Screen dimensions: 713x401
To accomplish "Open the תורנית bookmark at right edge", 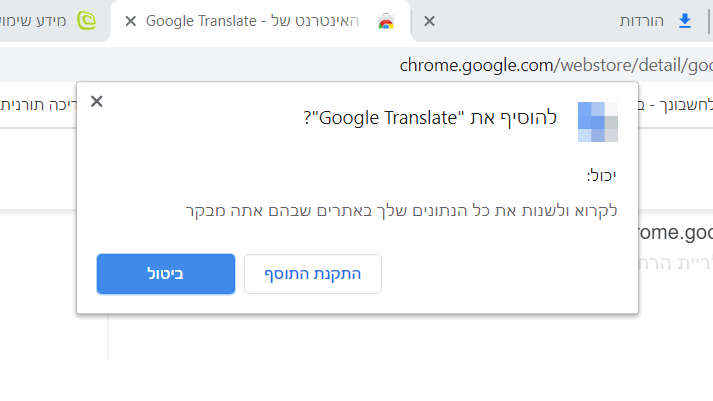I will point(35,102).
